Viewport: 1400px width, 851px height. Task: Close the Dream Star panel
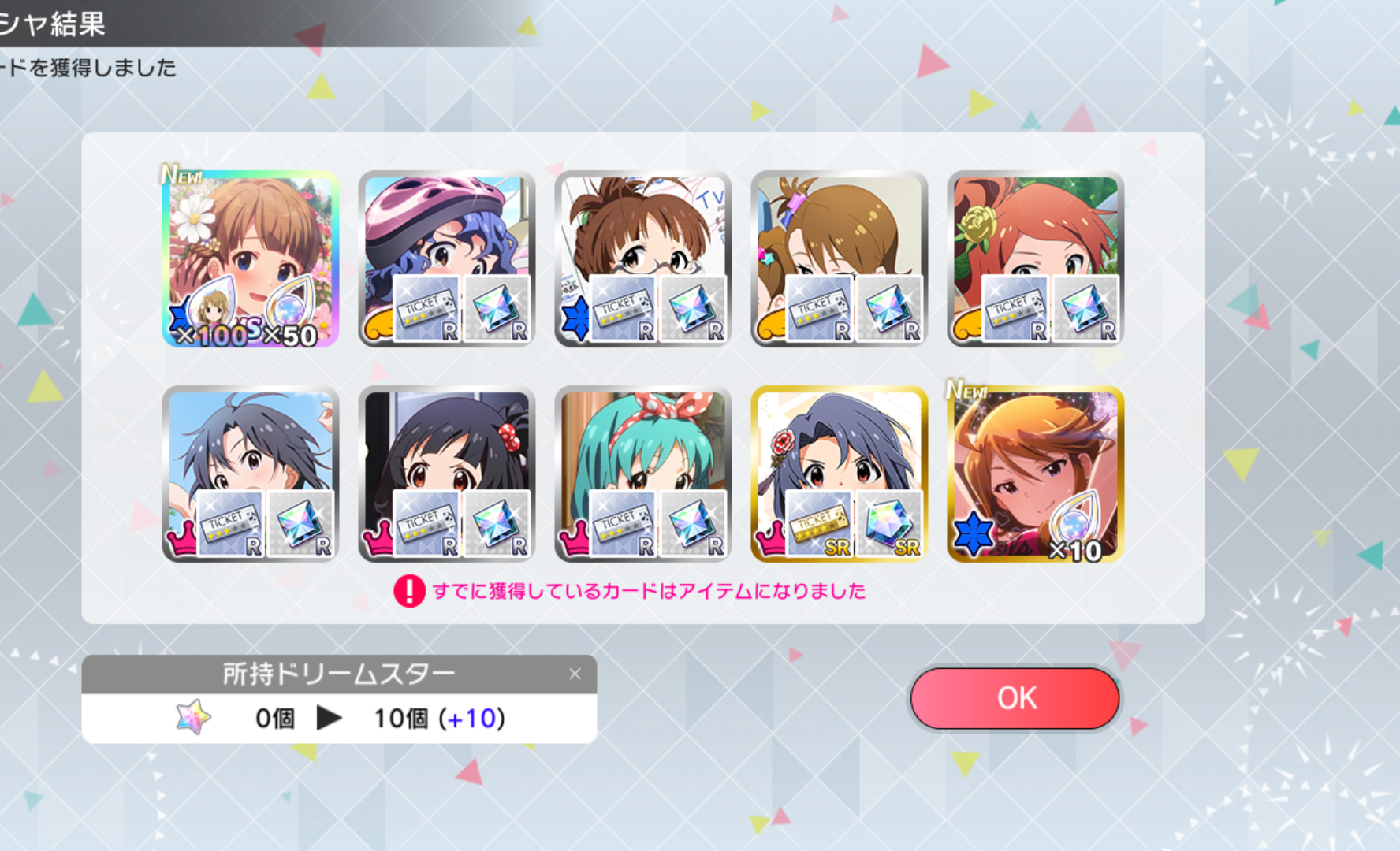(x=575, y=674)
